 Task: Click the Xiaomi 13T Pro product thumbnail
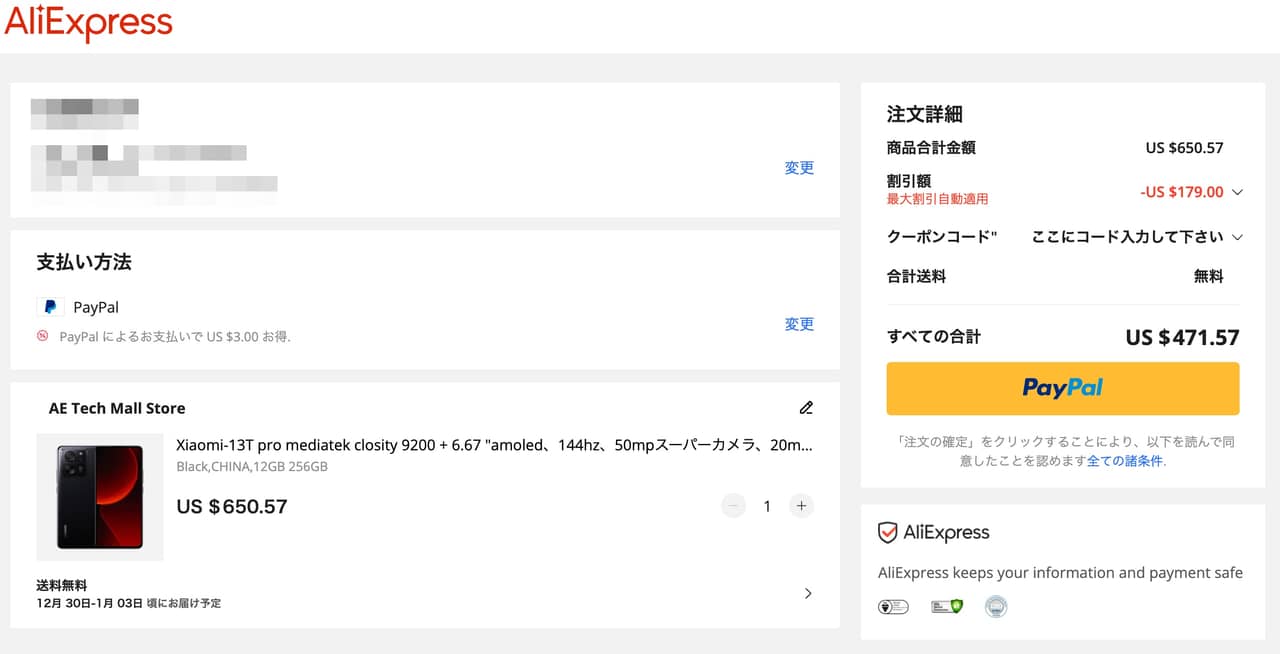(x=100, y=497)
